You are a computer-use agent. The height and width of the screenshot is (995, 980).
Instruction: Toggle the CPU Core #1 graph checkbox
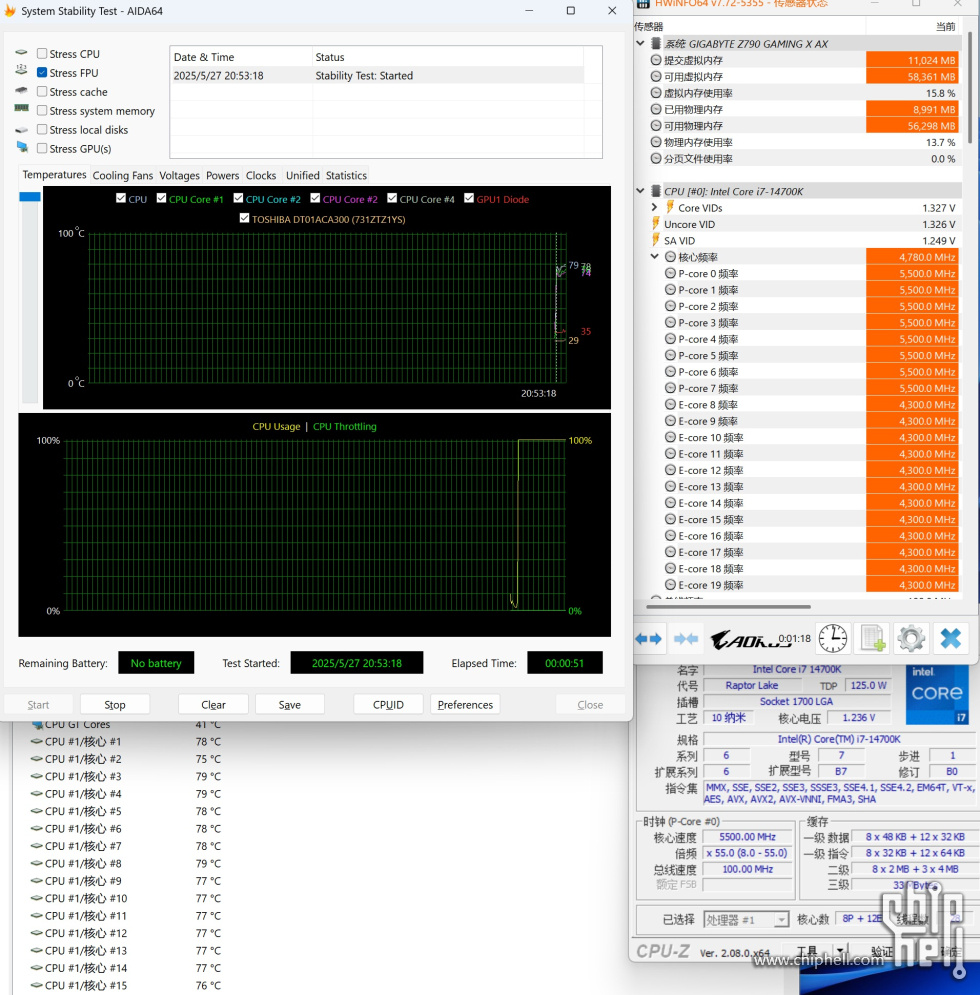coord(161,198)
